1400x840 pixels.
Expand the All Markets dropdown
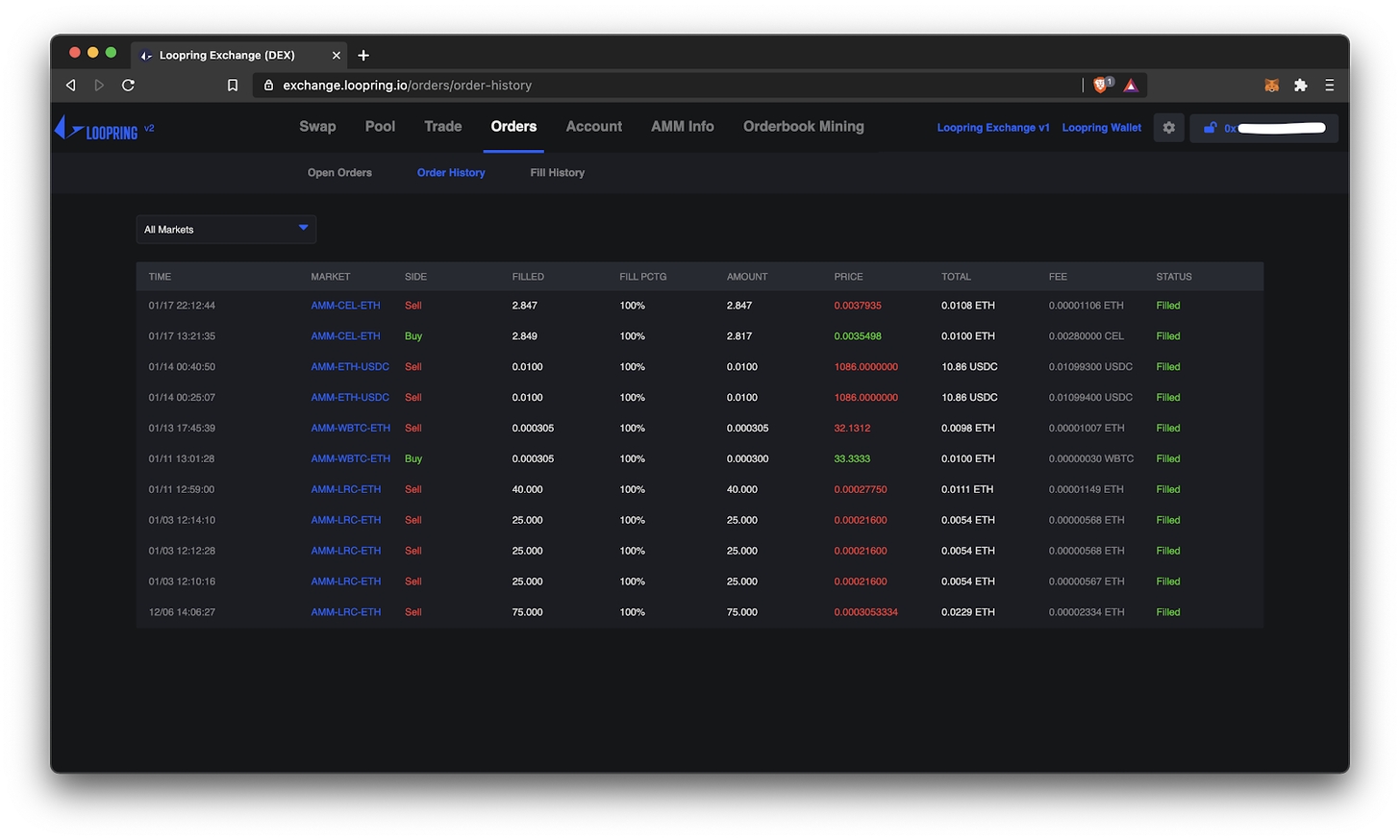point(226,230)
